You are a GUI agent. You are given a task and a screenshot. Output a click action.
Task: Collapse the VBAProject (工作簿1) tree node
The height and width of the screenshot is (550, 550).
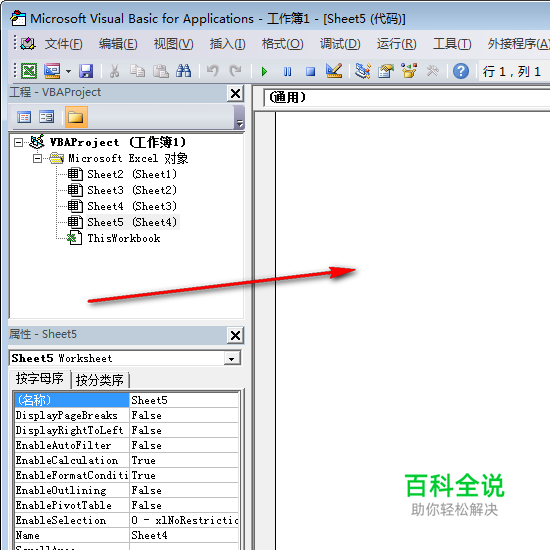18,142
